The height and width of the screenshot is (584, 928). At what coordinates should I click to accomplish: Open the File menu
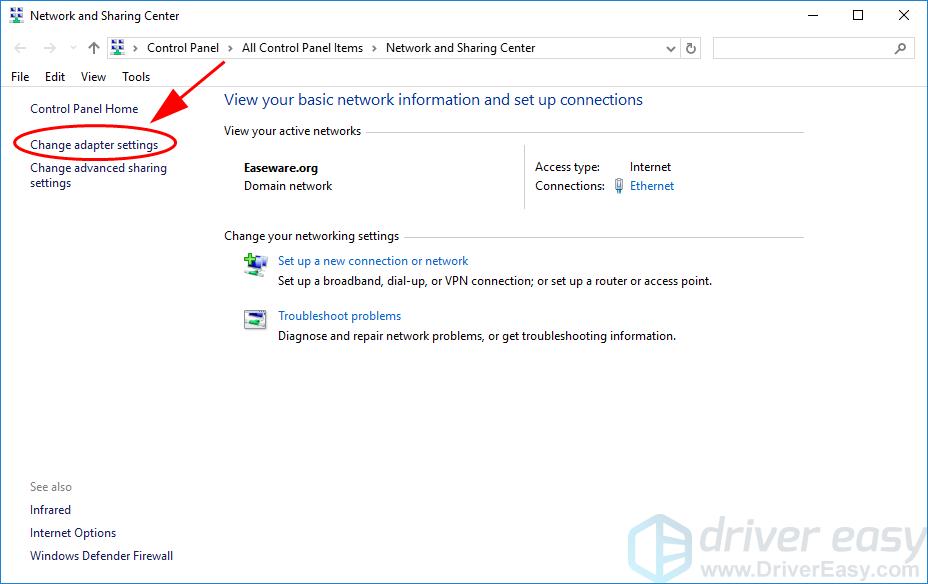tap(20, 77)
